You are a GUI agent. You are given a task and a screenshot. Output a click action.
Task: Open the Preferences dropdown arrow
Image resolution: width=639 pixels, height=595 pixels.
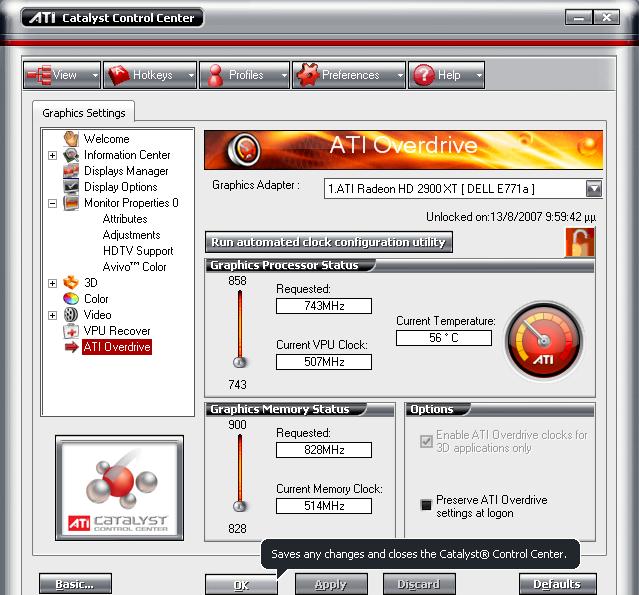tap(400, 75)
